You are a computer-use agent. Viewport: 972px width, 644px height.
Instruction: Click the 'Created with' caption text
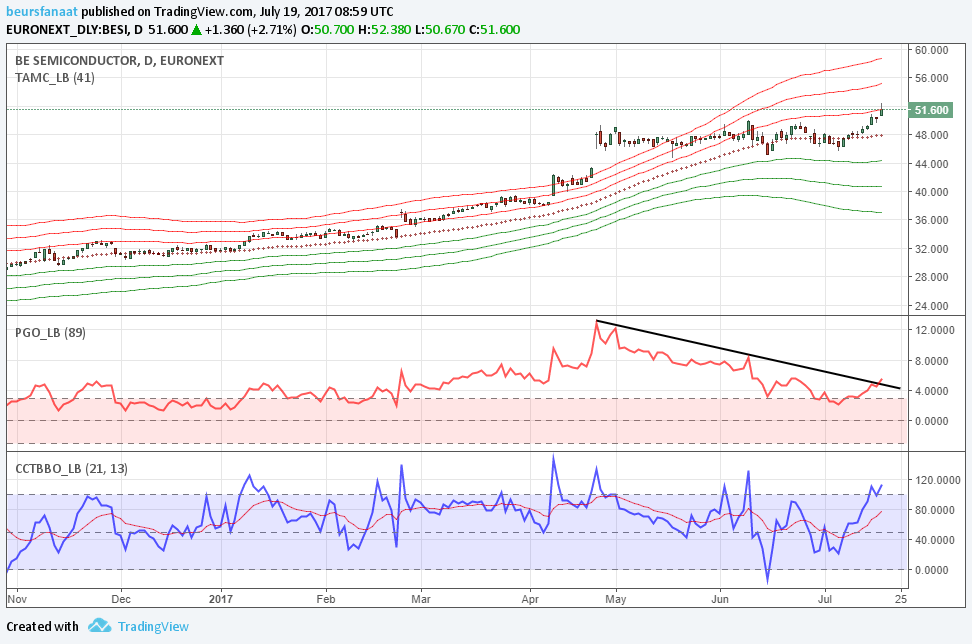point(42,627)
